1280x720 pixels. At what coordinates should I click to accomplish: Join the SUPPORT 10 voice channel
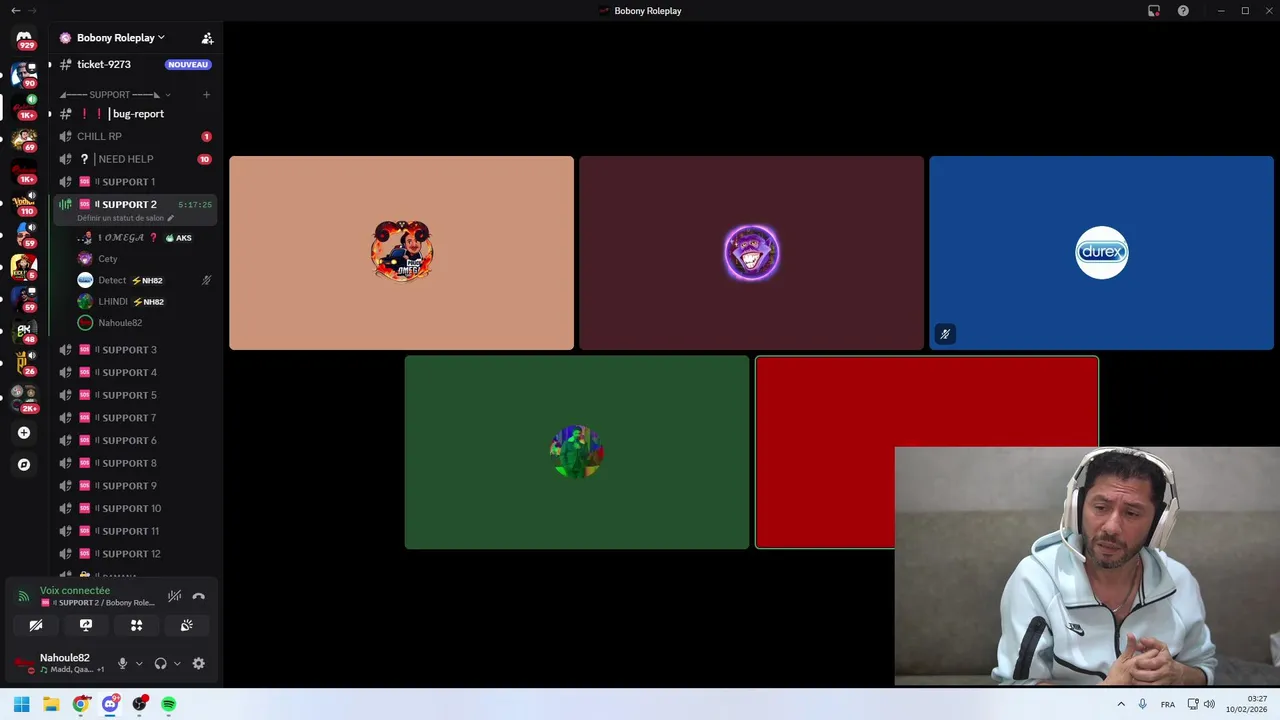134,508
